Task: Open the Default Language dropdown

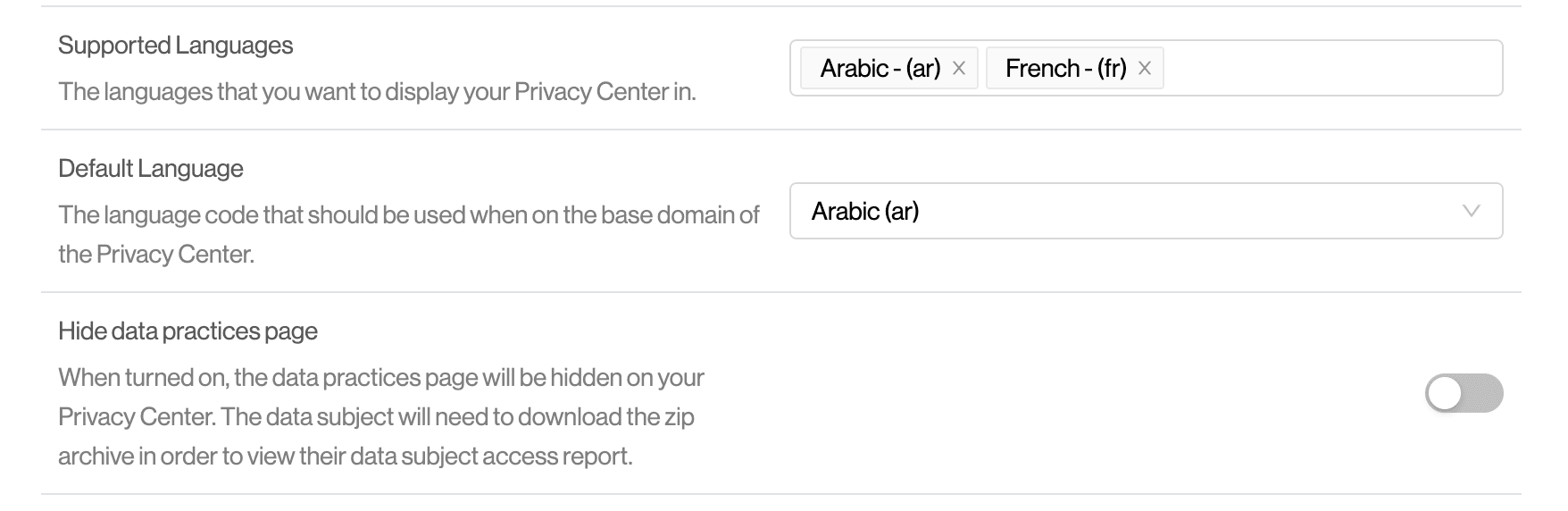Action: tap(1145, 211)
